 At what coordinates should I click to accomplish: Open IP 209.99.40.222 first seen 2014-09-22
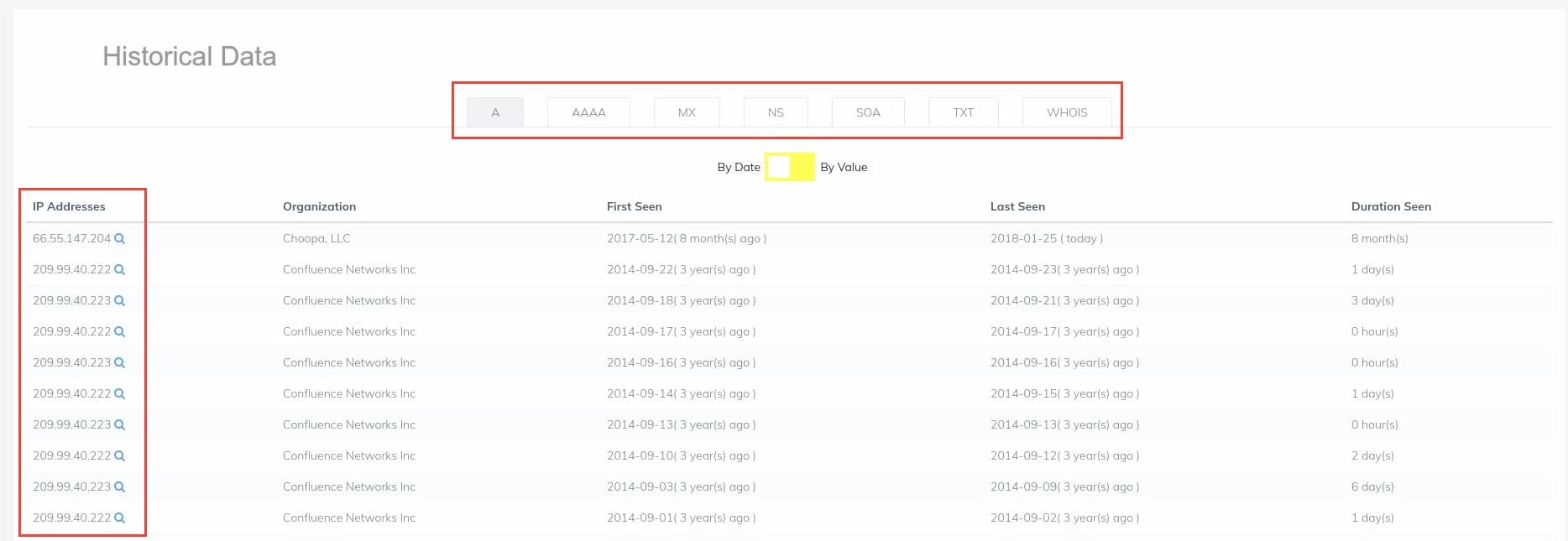click(x=71, y=269)
